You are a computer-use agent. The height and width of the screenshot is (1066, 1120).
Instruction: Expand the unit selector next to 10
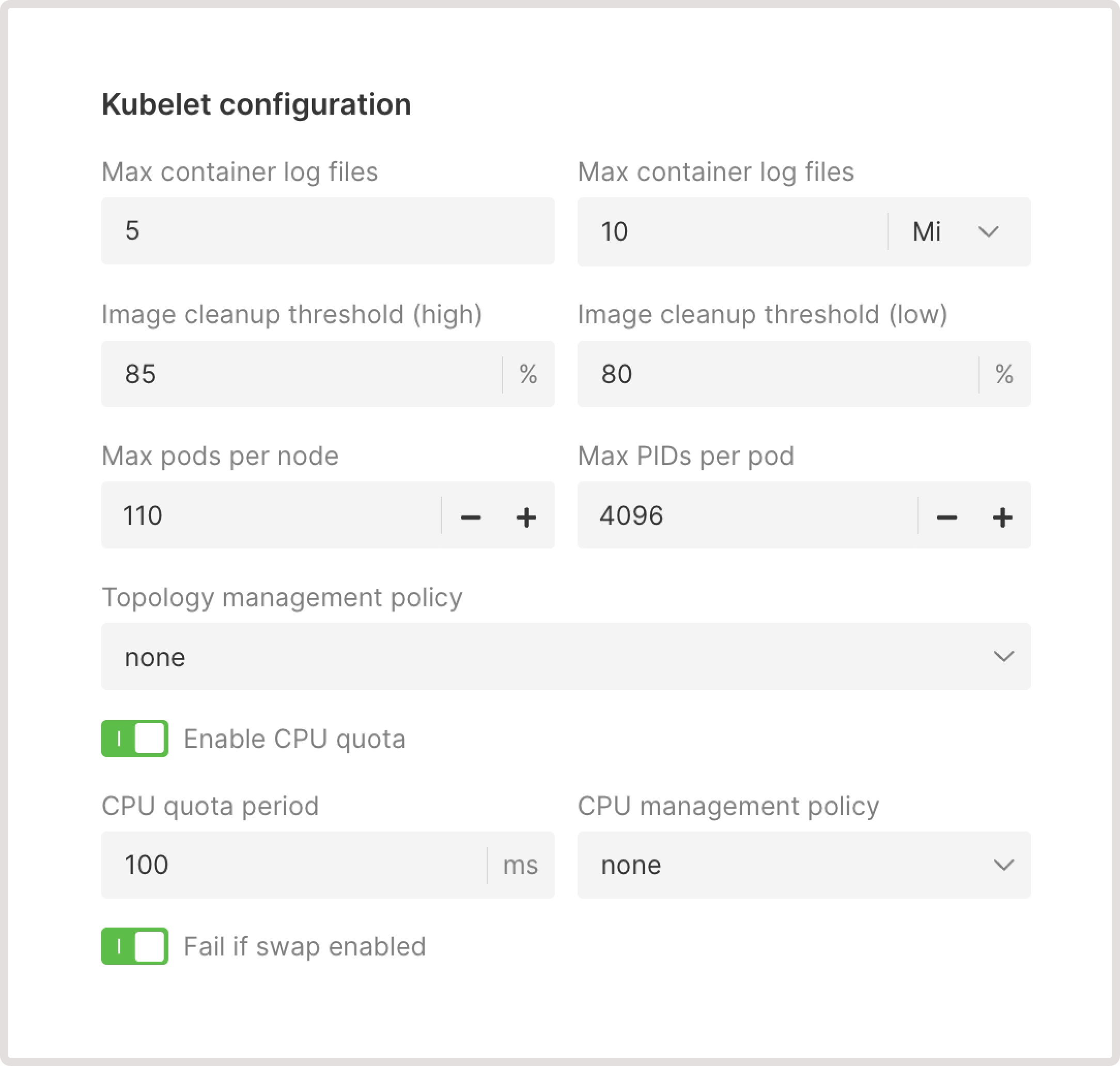tap(988, 231)
